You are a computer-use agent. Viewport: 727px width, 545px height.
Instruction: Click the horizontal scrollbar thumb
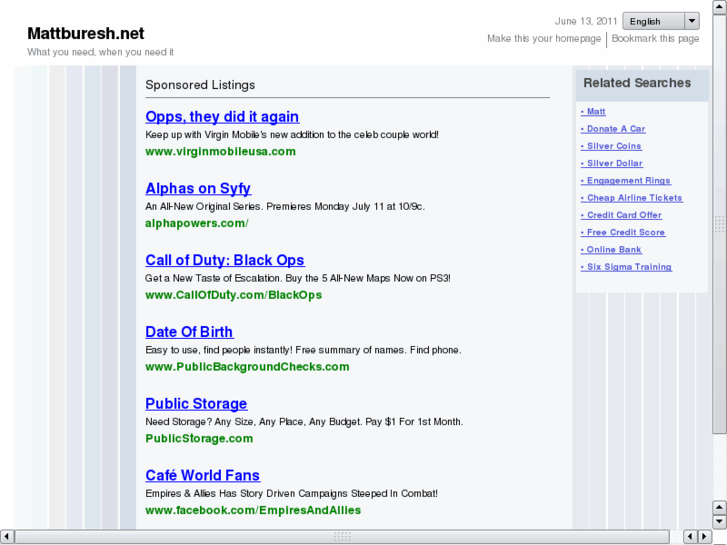click(x=342, y=537)
